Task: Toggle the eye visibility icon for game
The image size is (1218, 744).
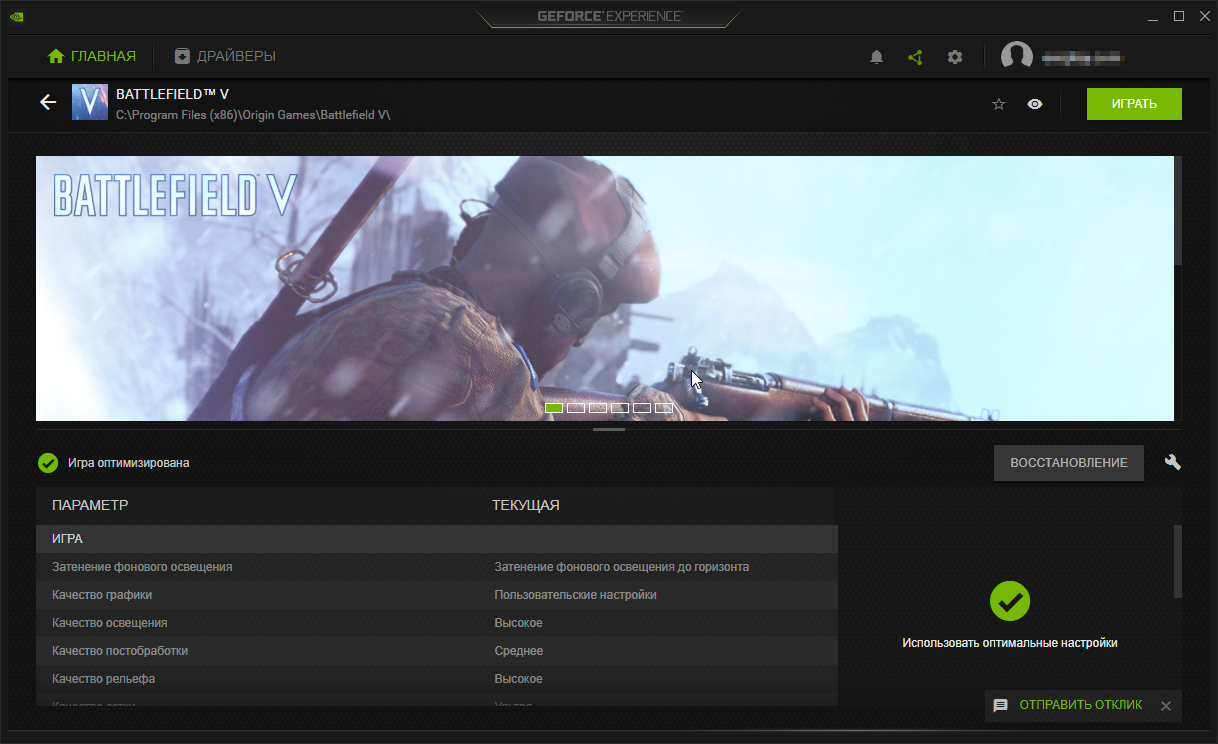Action: [x=1035, y=104]
